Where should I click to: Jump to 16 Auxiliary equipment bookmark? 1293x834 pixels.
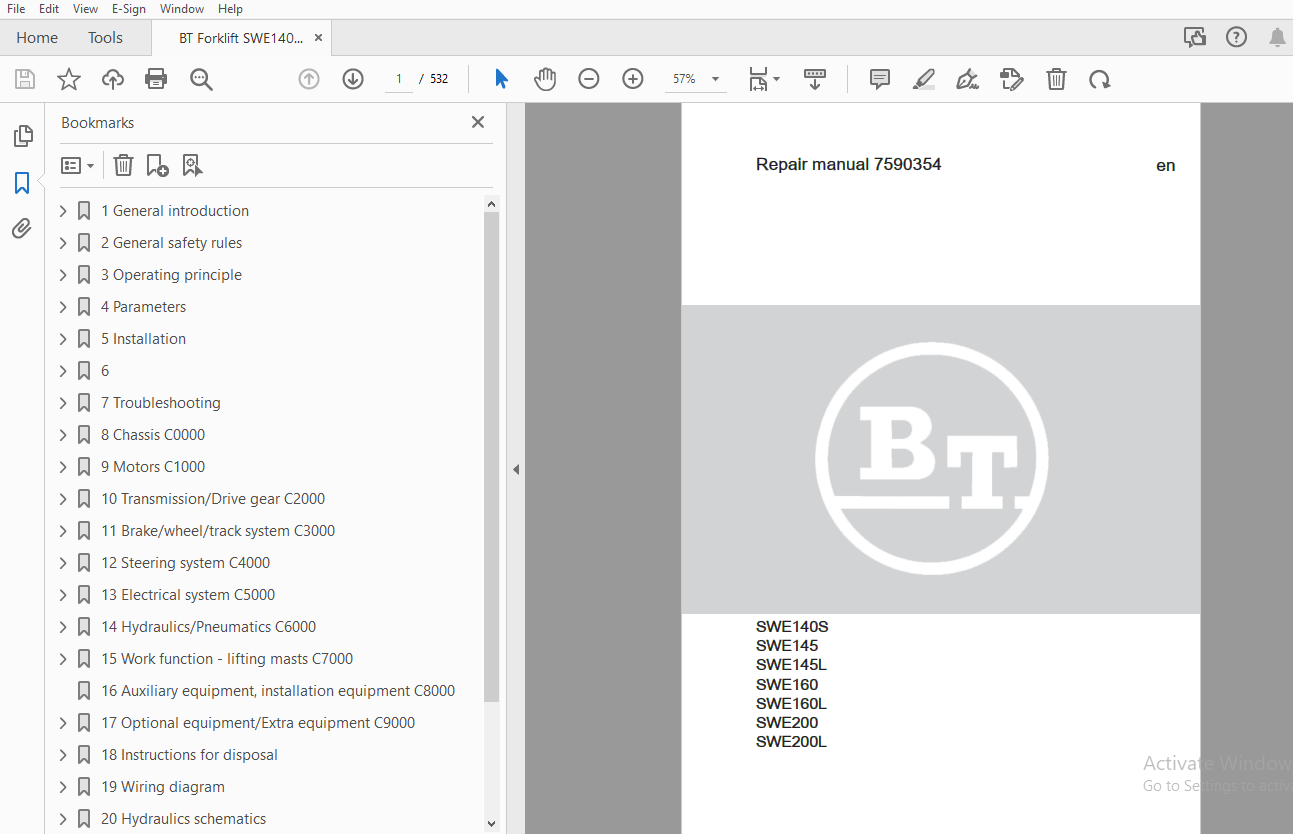coord(278,691)
